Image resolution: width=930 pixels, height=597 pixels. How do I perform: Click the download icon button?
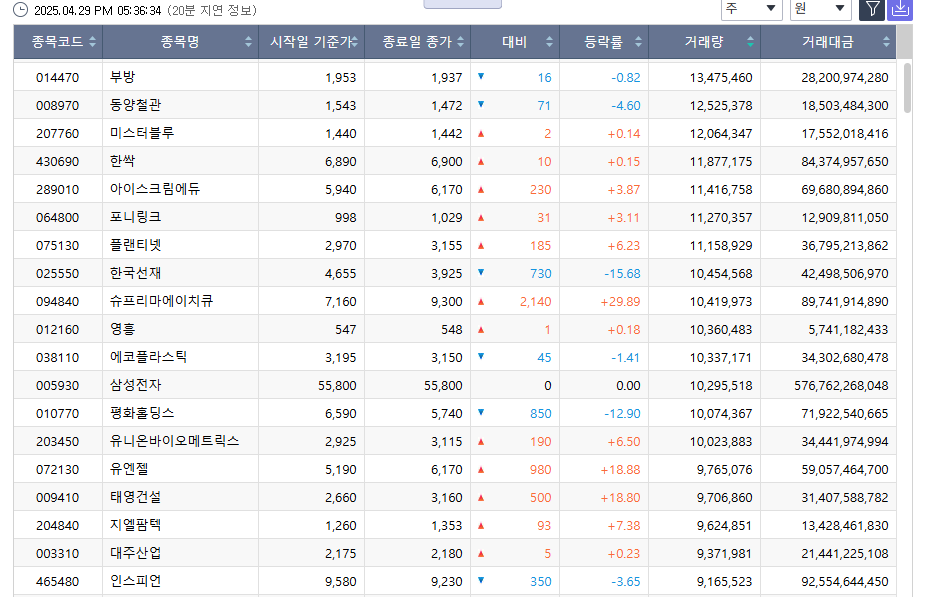coord(900,9)
